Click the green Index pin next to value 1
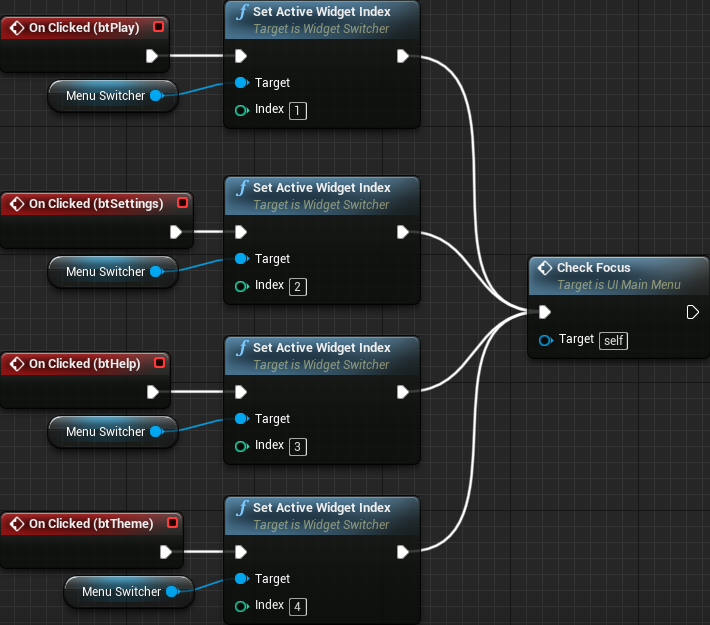 coord(242,110)
